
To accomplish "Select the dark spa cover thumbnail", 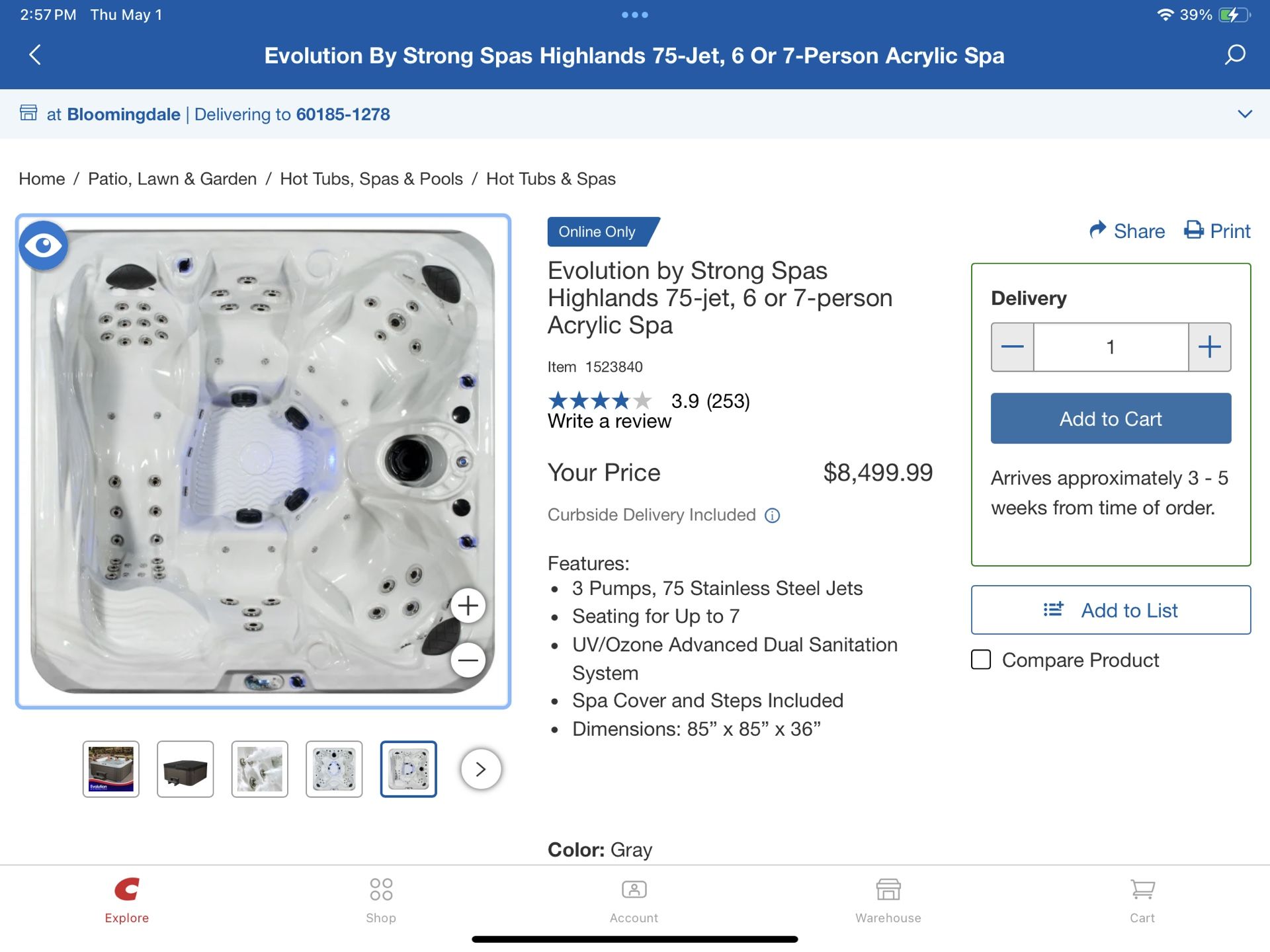I will [185, 769].
